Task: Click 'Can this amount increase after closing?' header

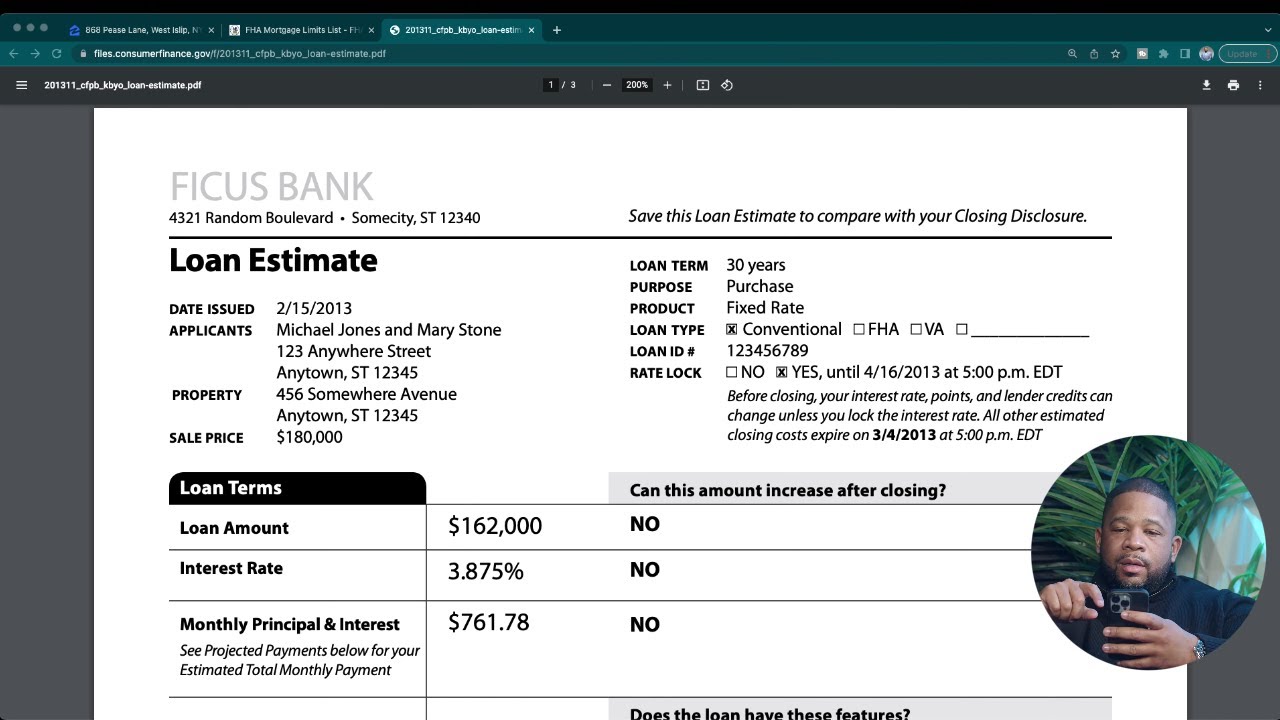Action: click(787, 490)
